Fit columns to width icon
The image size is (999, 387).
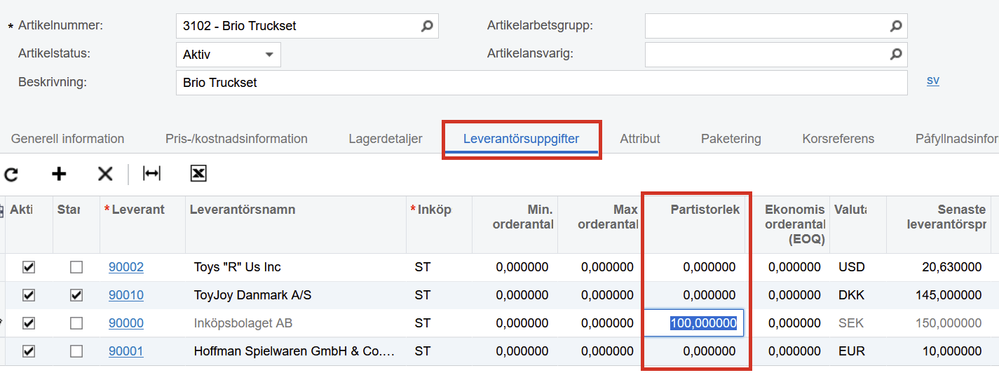coord(152,173)
